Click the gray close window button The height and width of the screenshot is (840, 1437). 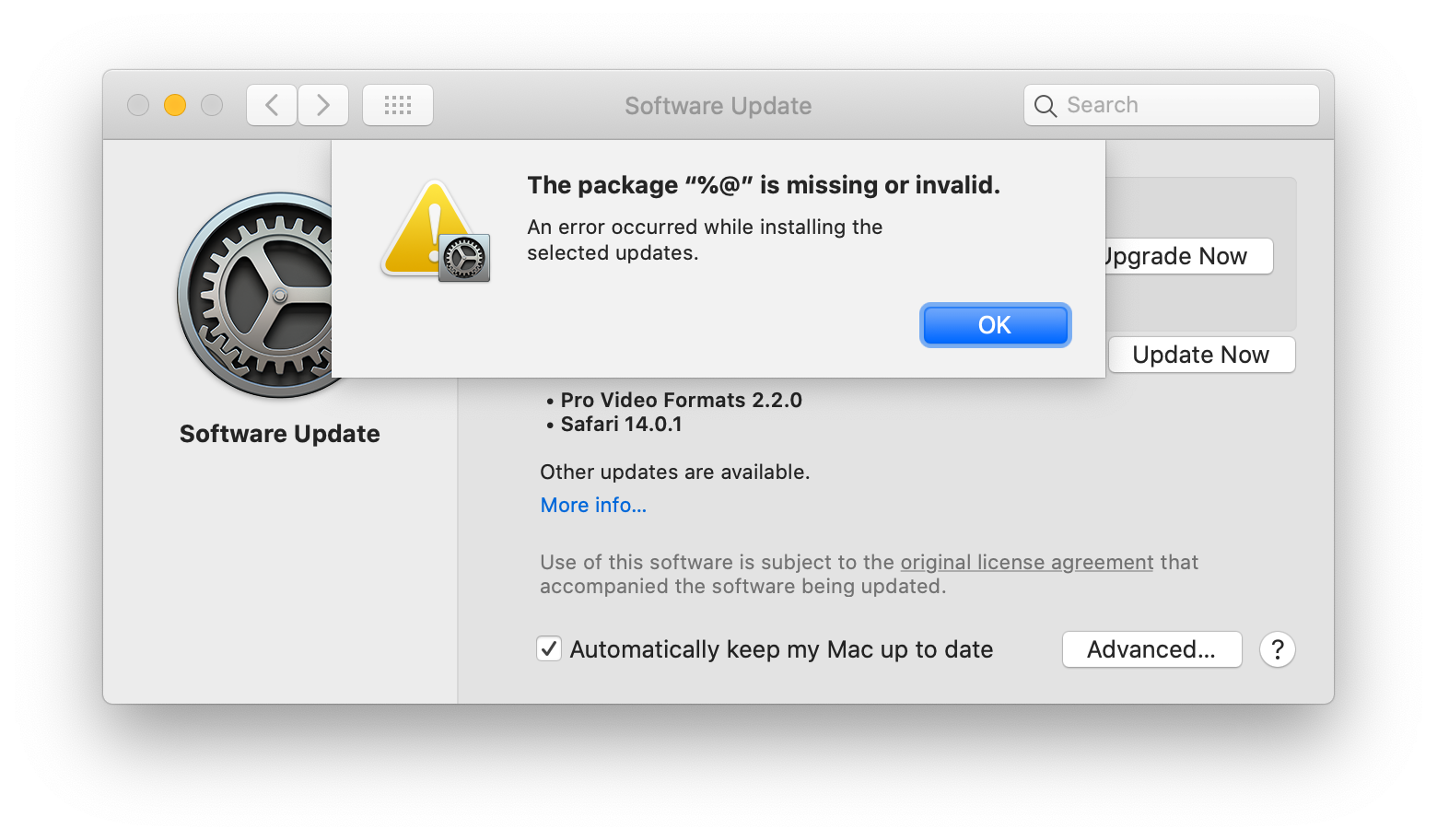tap(138, 105)
